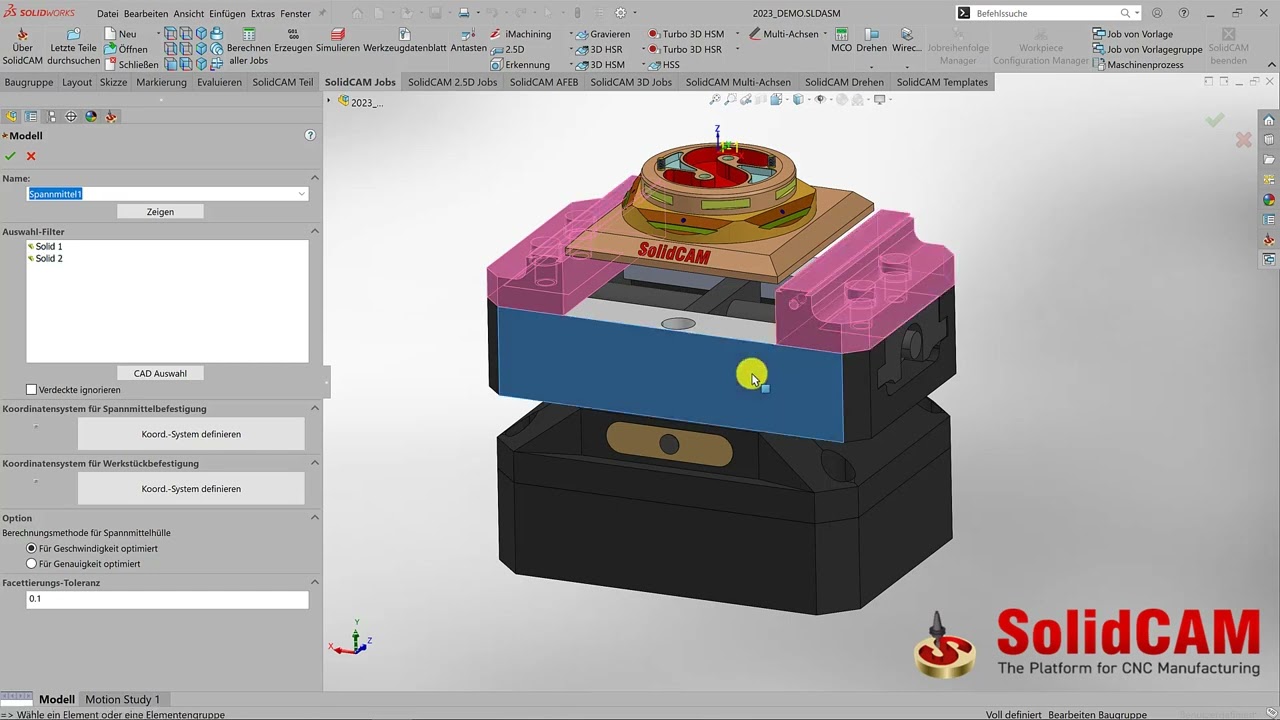Open the SolidWorks options gear
The height and width of the screenshot is (720, 1280).
pyautogui.click(x=620, y=13)
